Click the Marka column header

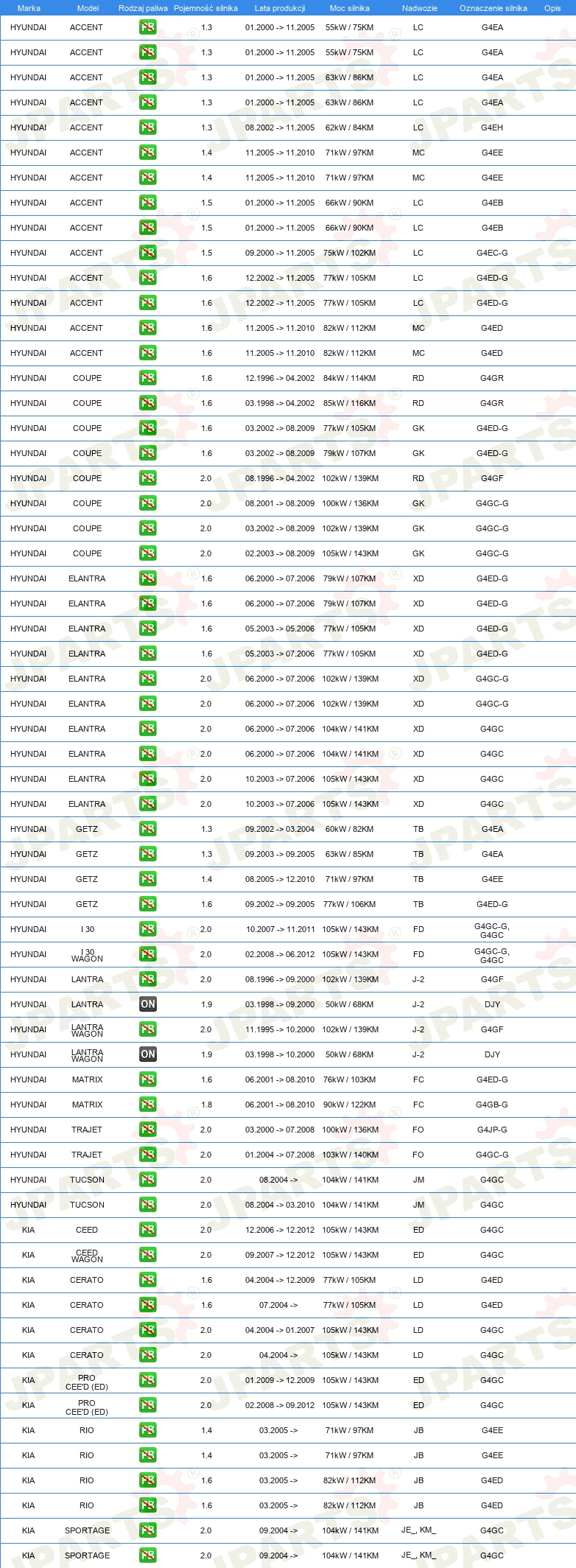click(29, 8)
